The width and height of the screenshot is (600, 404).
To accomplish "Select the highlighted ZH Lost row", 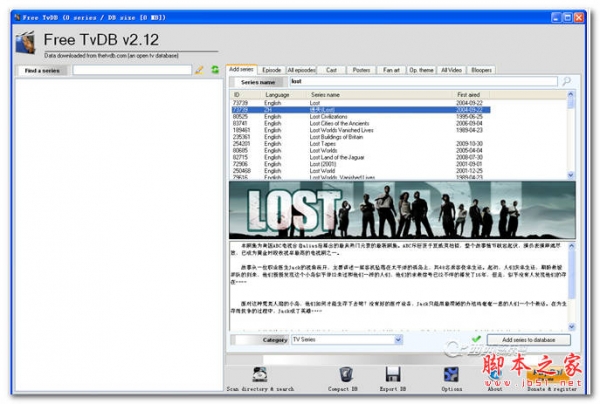I will (360, 110).
